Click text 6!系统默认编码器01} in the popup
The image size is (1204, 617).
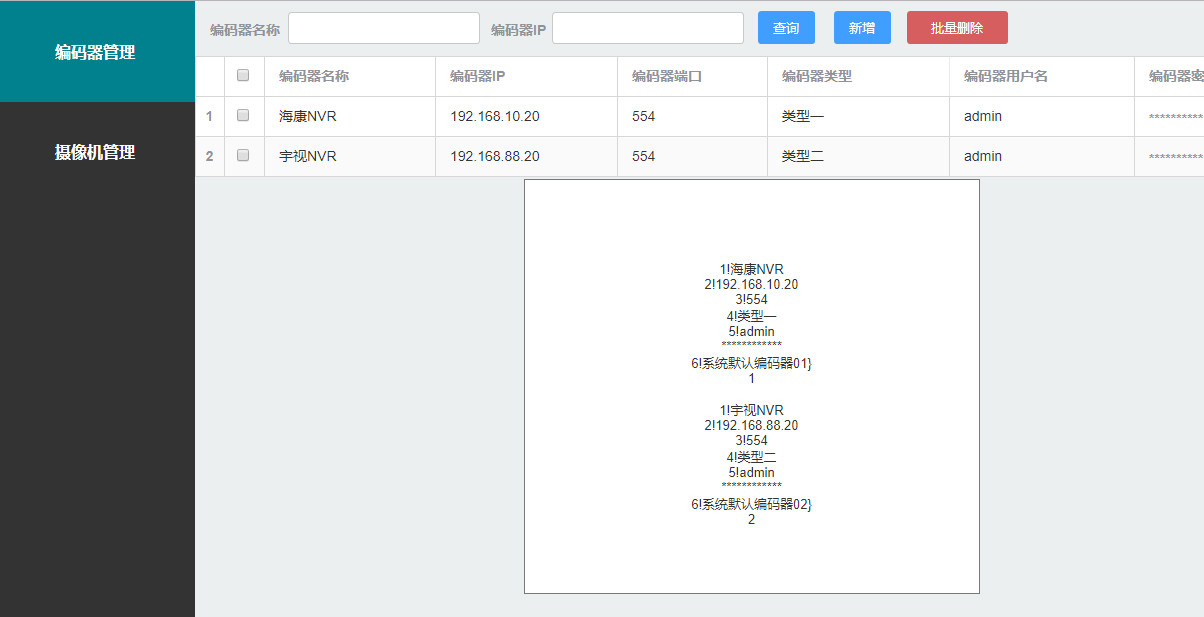click(751, 363)
